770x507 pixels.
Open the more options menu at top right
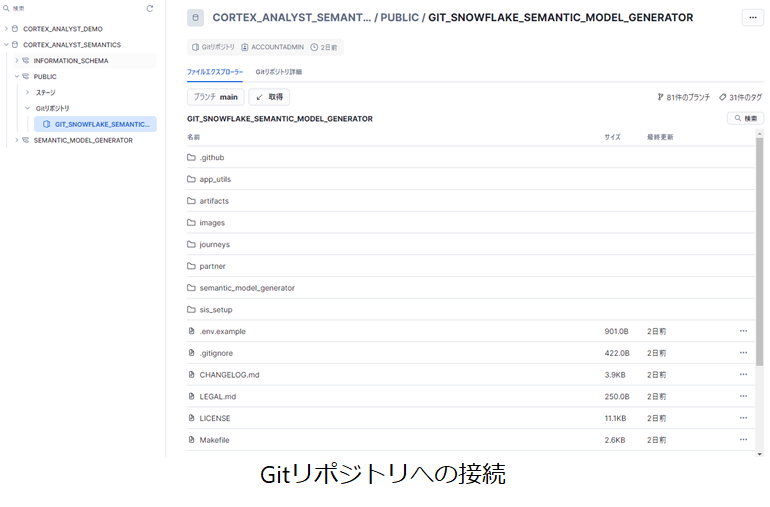point(753,18)
